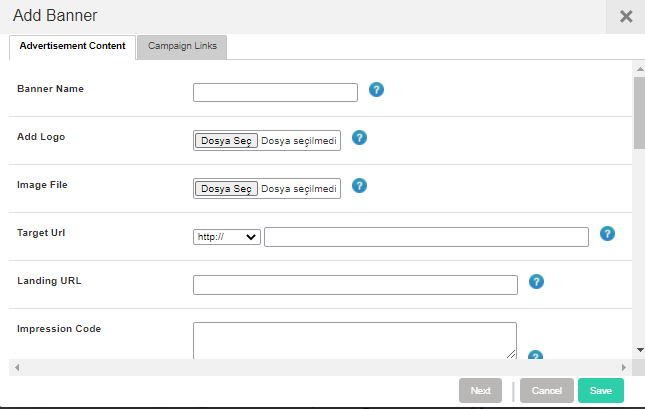
Task: Choose a file for Image File
Action: pos(226,189)
